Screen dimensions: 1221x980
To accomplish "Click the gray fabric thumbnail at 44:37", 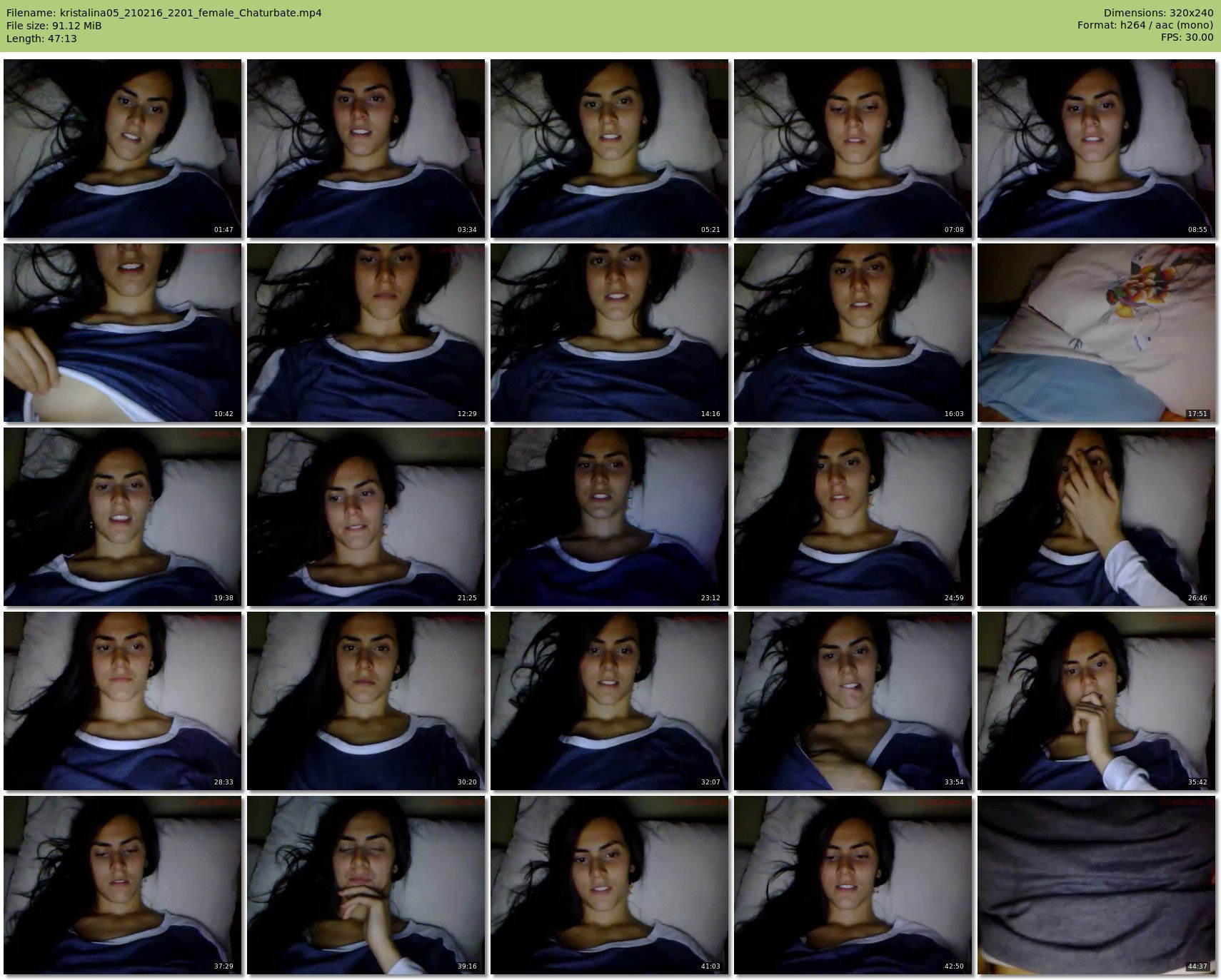I will click(x=1096, y=885).
